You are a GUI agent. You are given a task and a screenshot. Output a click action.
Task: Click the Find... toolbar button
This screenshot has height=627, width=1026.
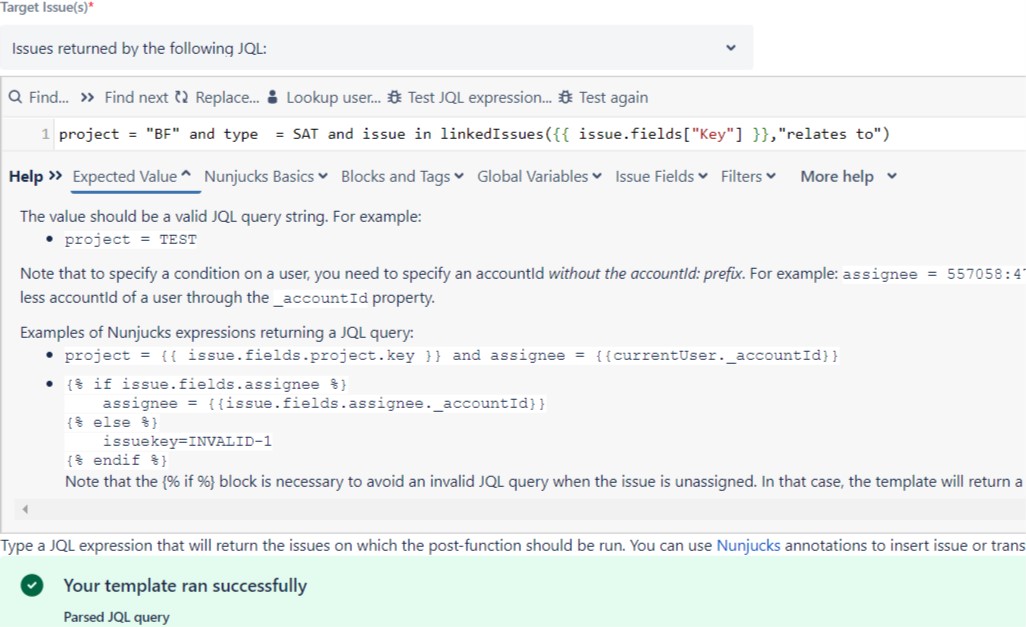pos(39,98)
